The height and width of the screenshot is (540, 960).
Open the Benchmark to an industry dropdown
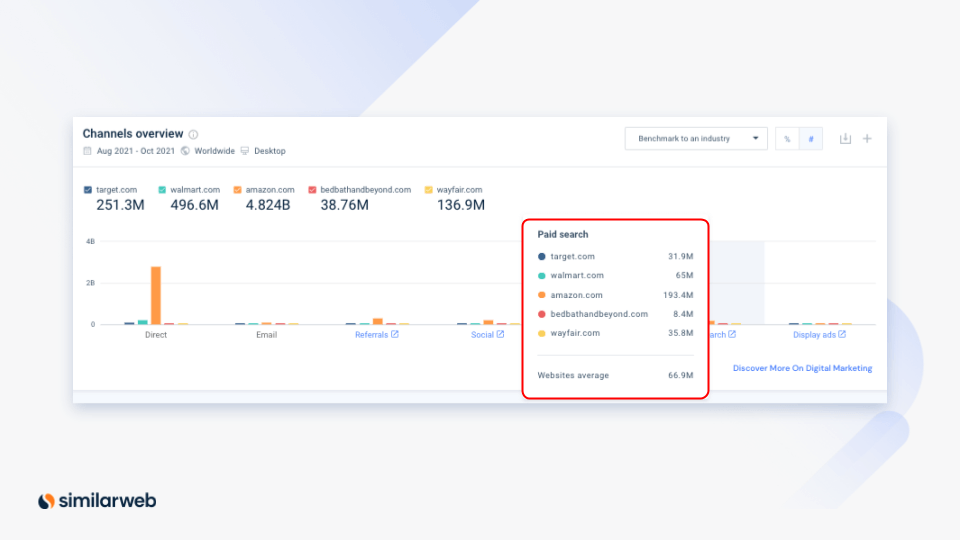tap(696, 139)
